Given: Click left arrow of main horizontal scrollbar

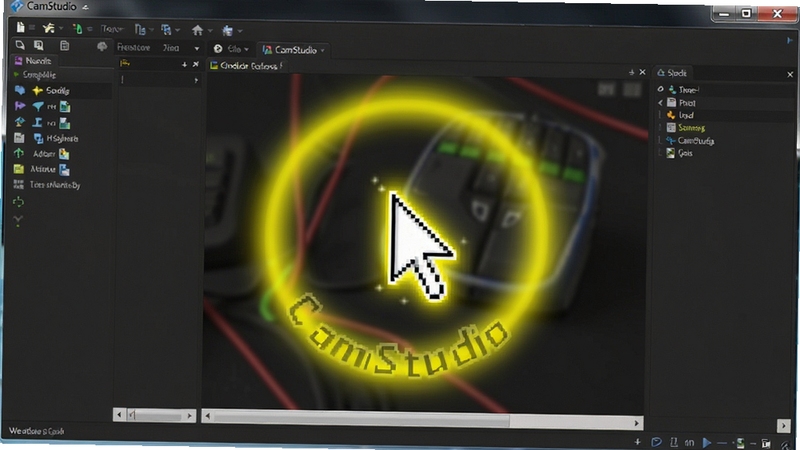Looking at the screenshot, I should [x=207, y=416].
